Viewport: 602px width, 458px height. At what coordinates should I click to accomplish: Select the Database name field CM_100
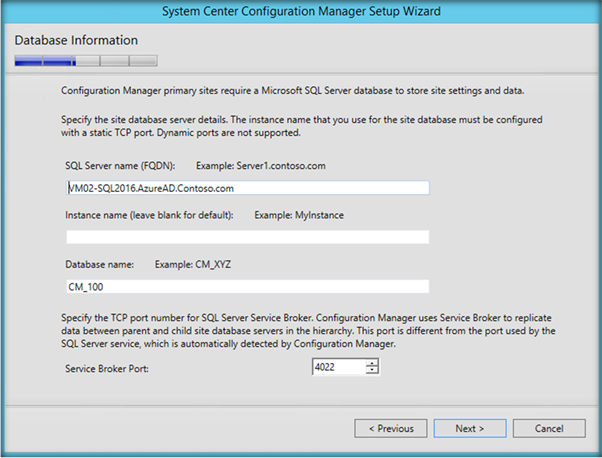click(248, 286)
